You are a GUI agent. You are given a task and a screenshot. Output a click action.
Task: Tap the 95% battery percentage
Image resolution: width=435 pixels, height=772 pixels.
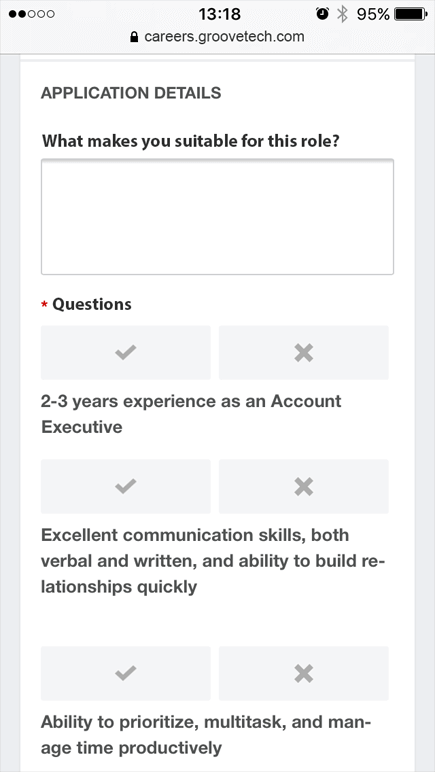tap(373, 14)
